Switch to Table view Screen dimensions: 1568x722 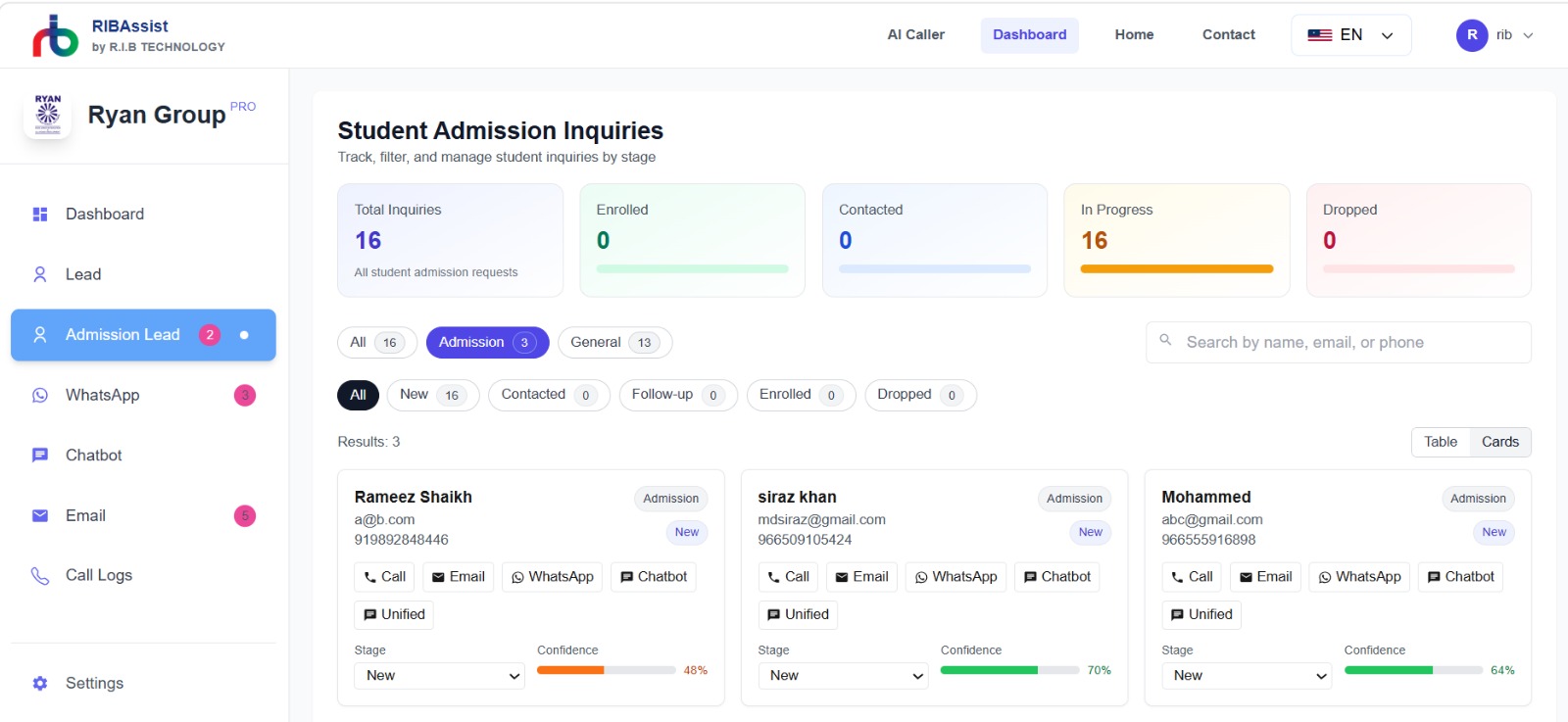pyautogui.click(x=1441, y=442)
